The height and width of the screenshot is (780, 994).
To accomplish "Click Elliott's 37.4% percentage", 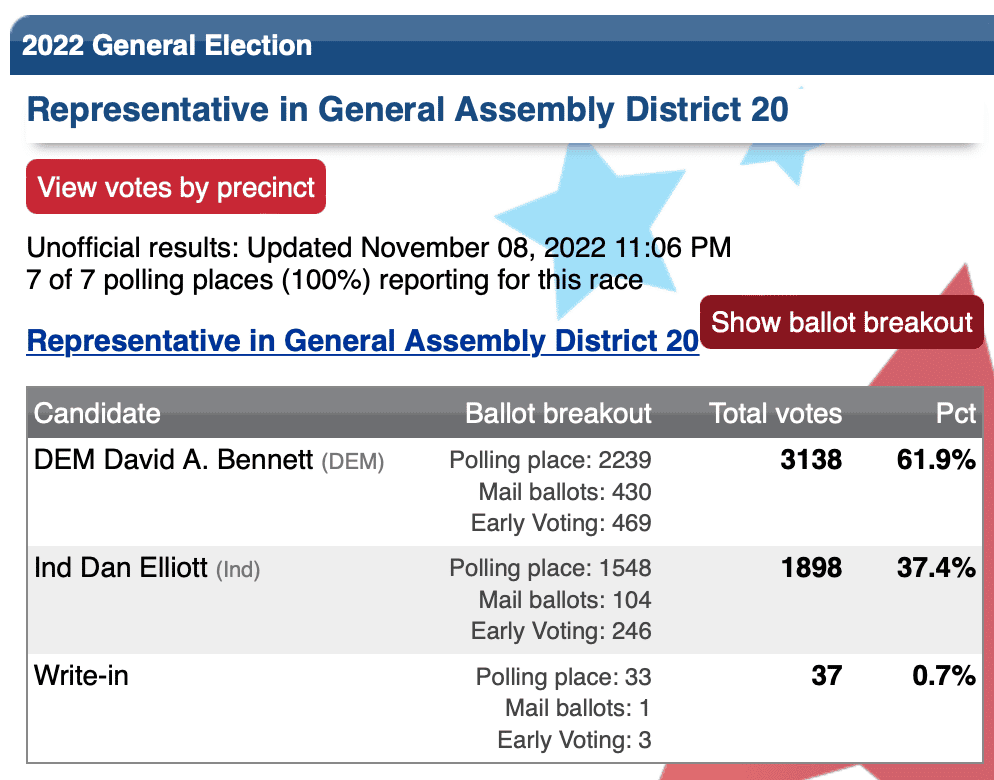I will coord(936,568).
